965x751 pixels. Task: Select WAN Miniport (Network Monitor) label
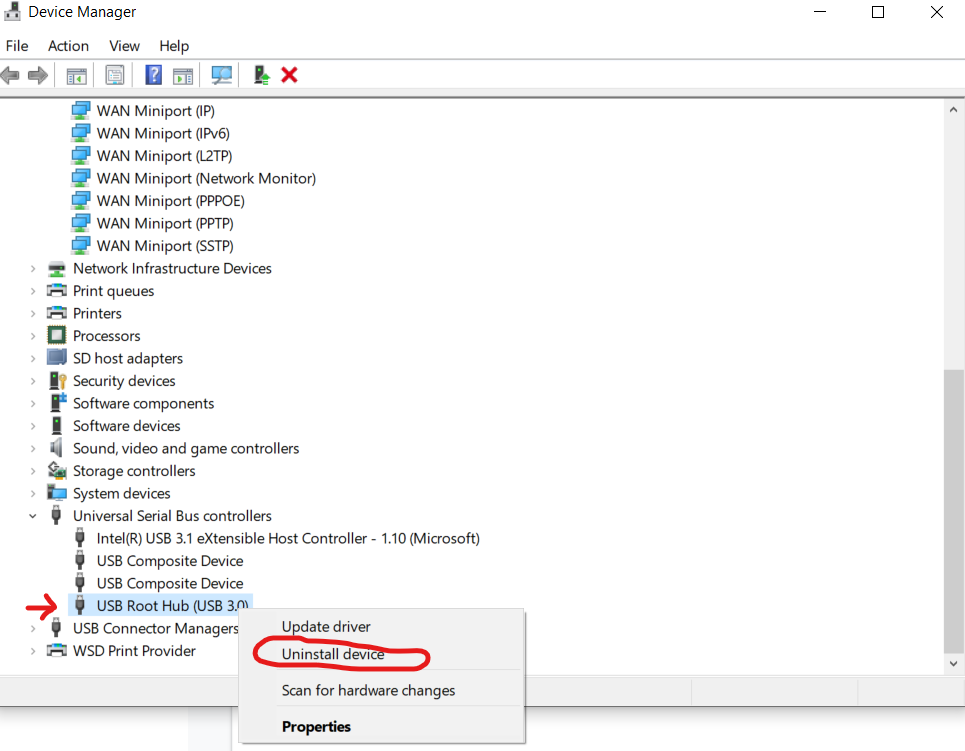(x=206, y=178)
